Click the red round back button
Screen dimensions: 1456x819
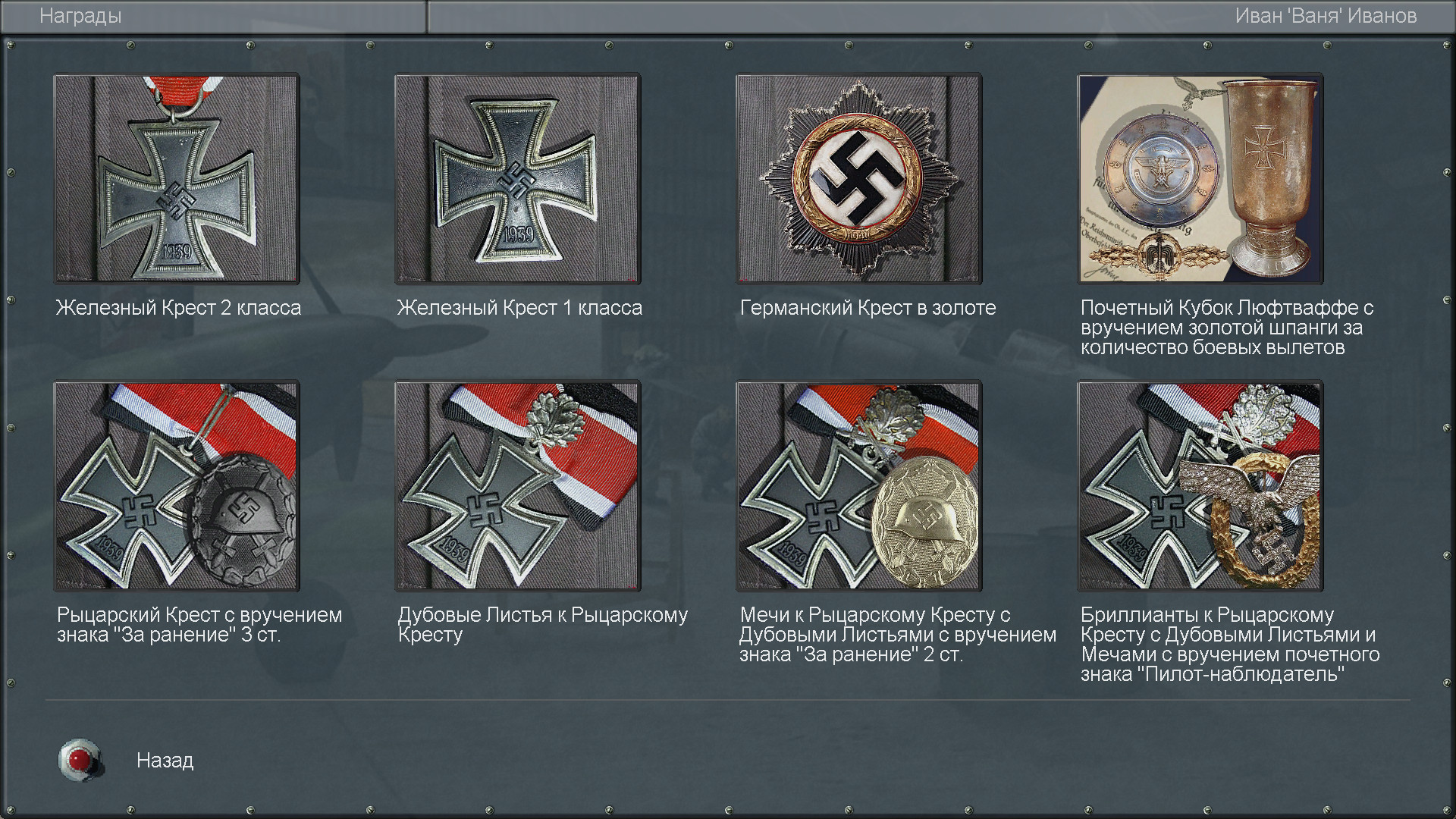pos(80,760)
